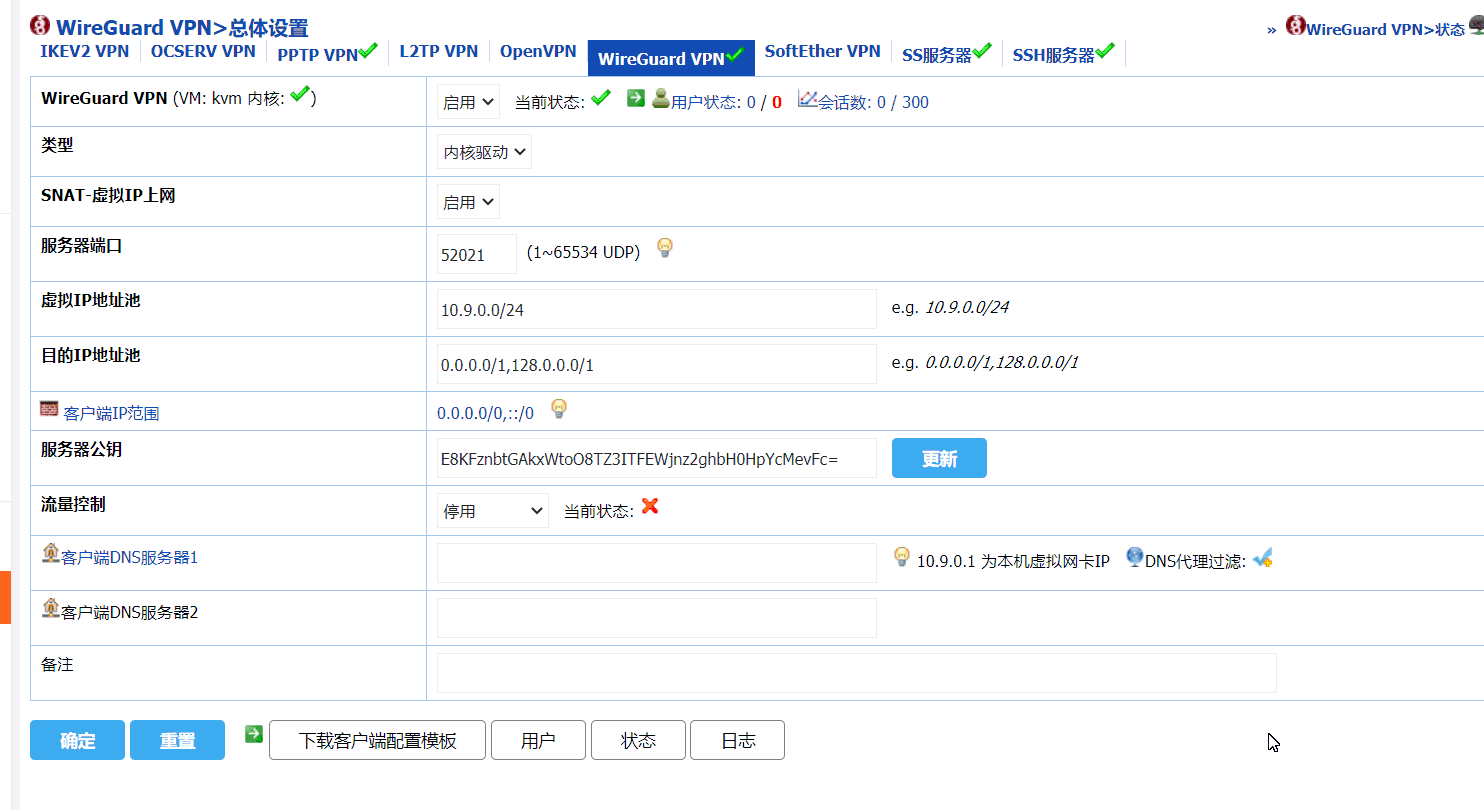The image size is (1484, 810).
Task: Switch to OpenVPN tab
Action: [x=538, y=51]
